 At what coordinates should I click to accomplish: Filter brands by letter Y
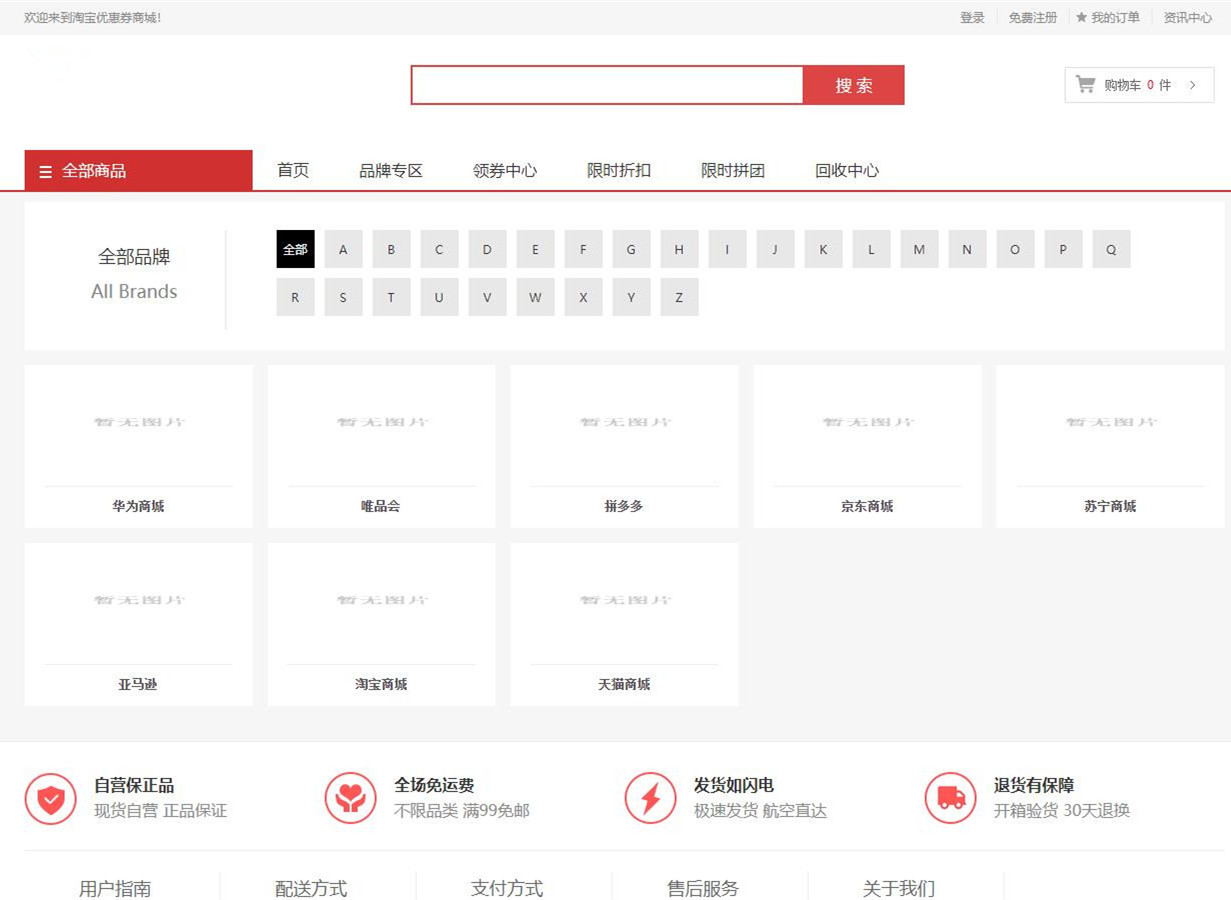click(x=631, y=297)
